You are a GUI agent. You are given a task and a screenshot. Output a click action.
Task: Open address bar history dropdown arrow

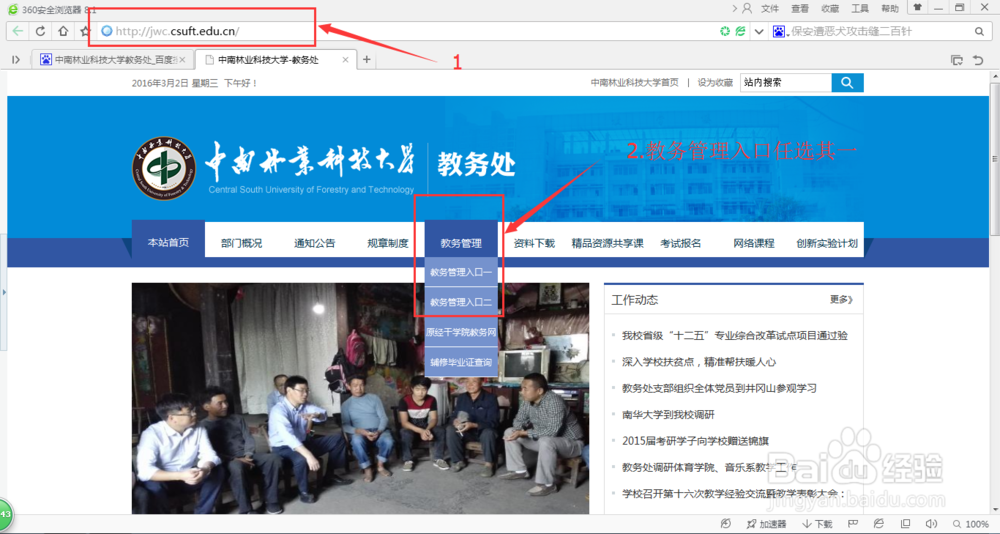pos(758,31)
